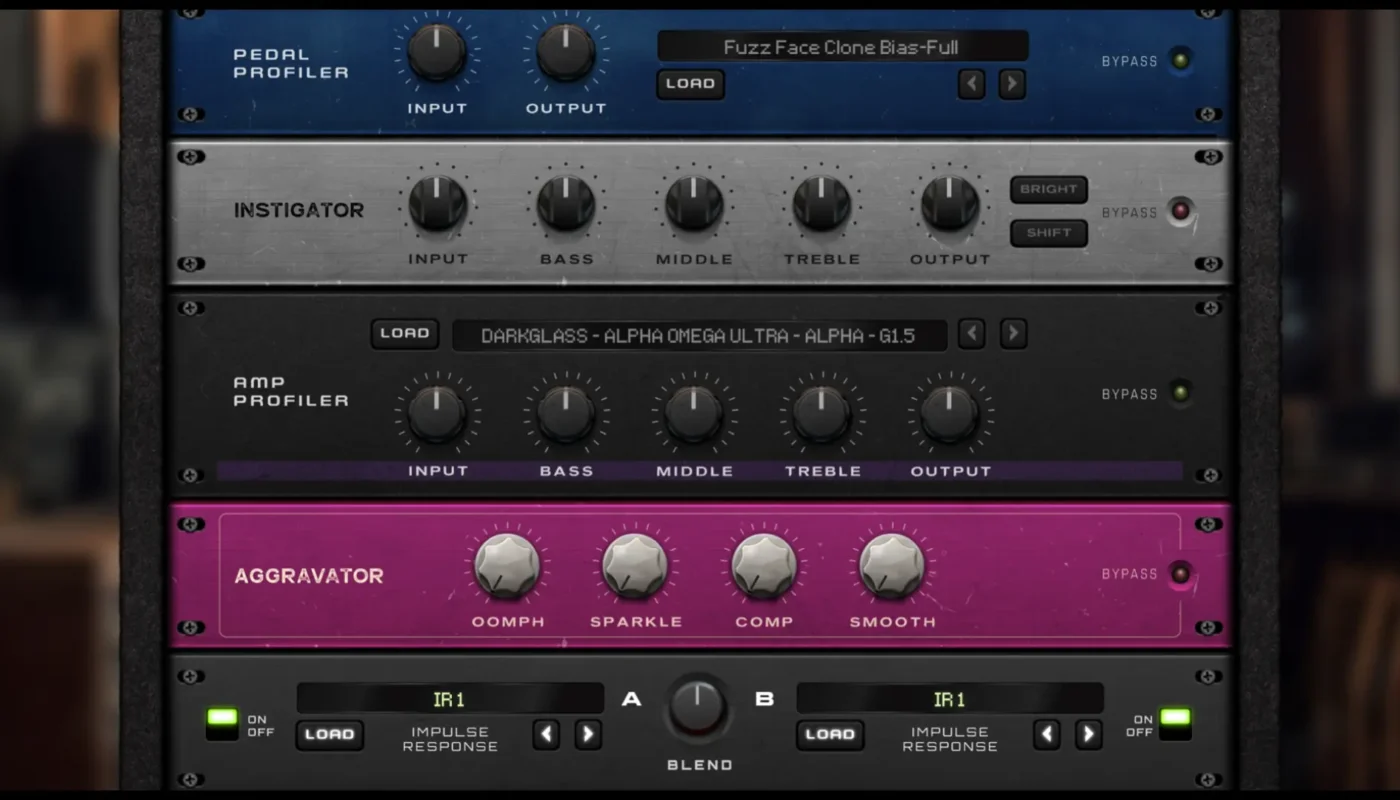The height and width of the screenshot is (800, 1400).
Task: Click the Aggravator OOMPH knob
Action: tap(508, 567)
